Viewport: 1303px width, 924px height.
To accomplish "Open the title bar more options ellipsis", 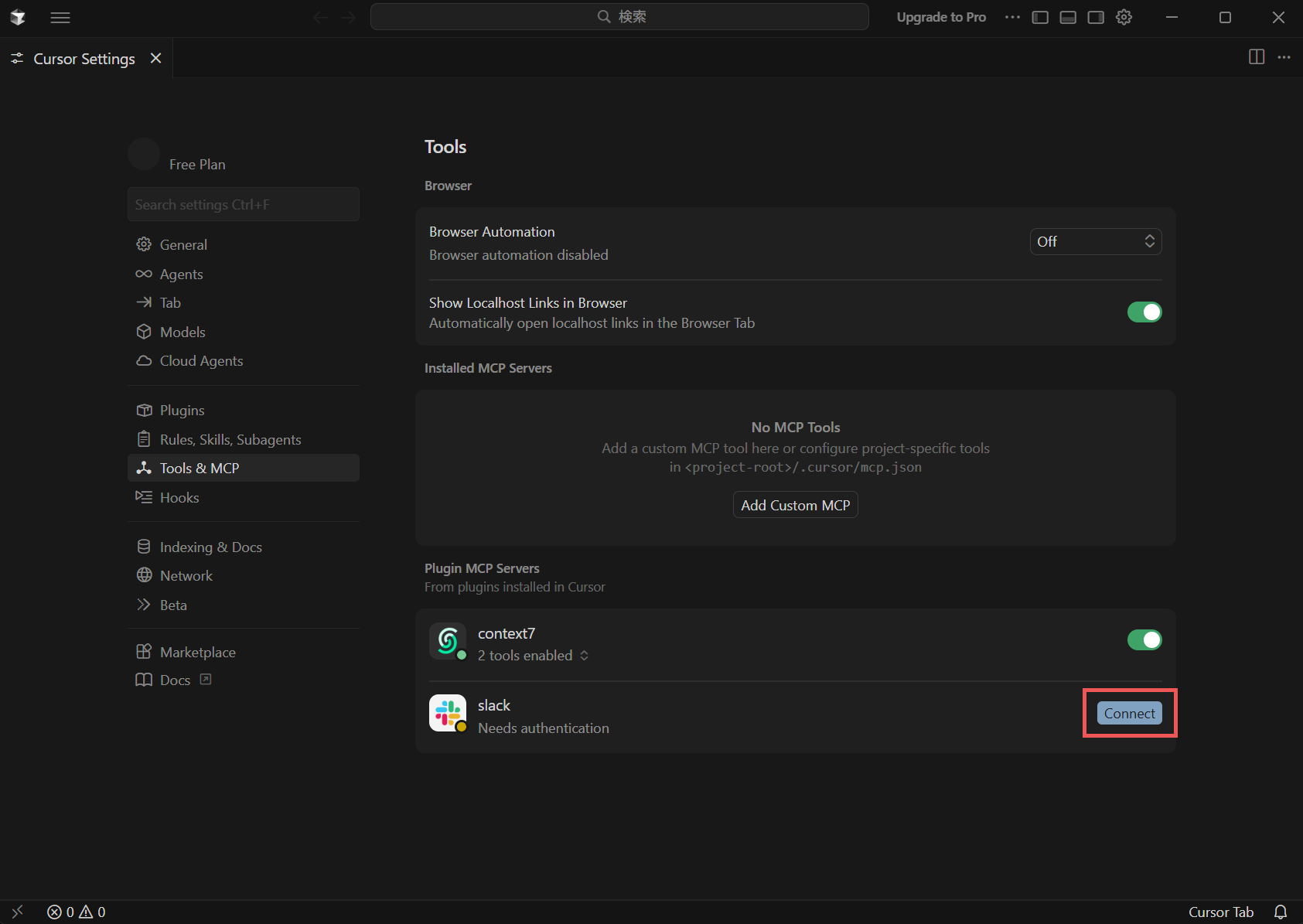I will (1012, 17).
